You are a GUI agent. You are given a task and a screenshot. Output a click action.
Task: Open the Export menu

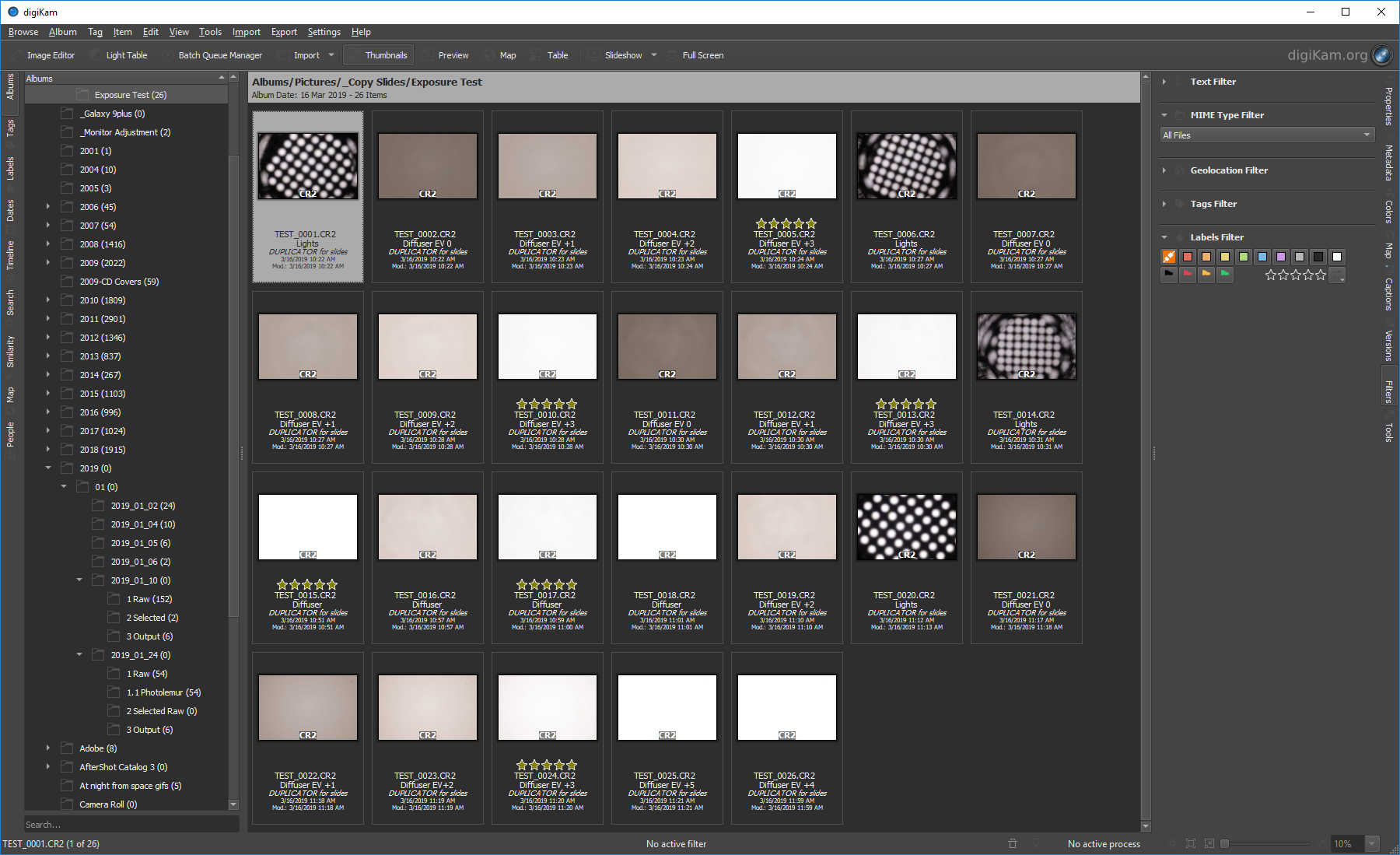point(284,32)
